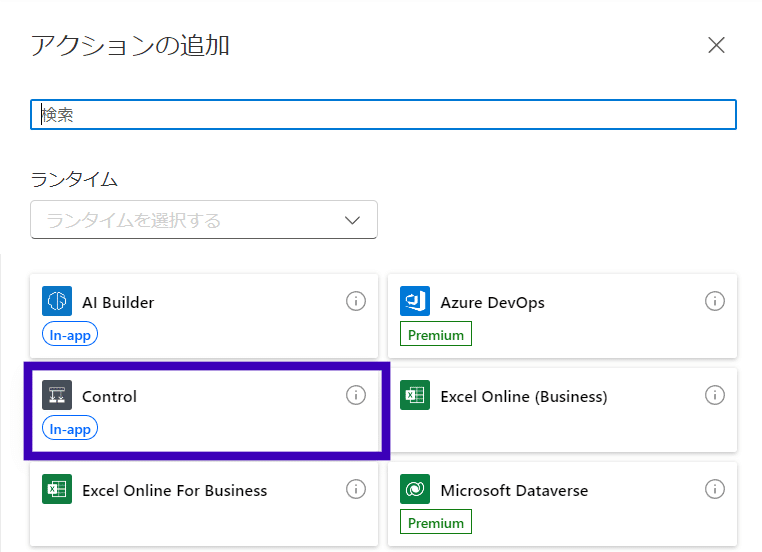Click the Excel Online For Business icon
This screenshot has height=552, width=762.
pyautogui.click(x=57, y=489)
